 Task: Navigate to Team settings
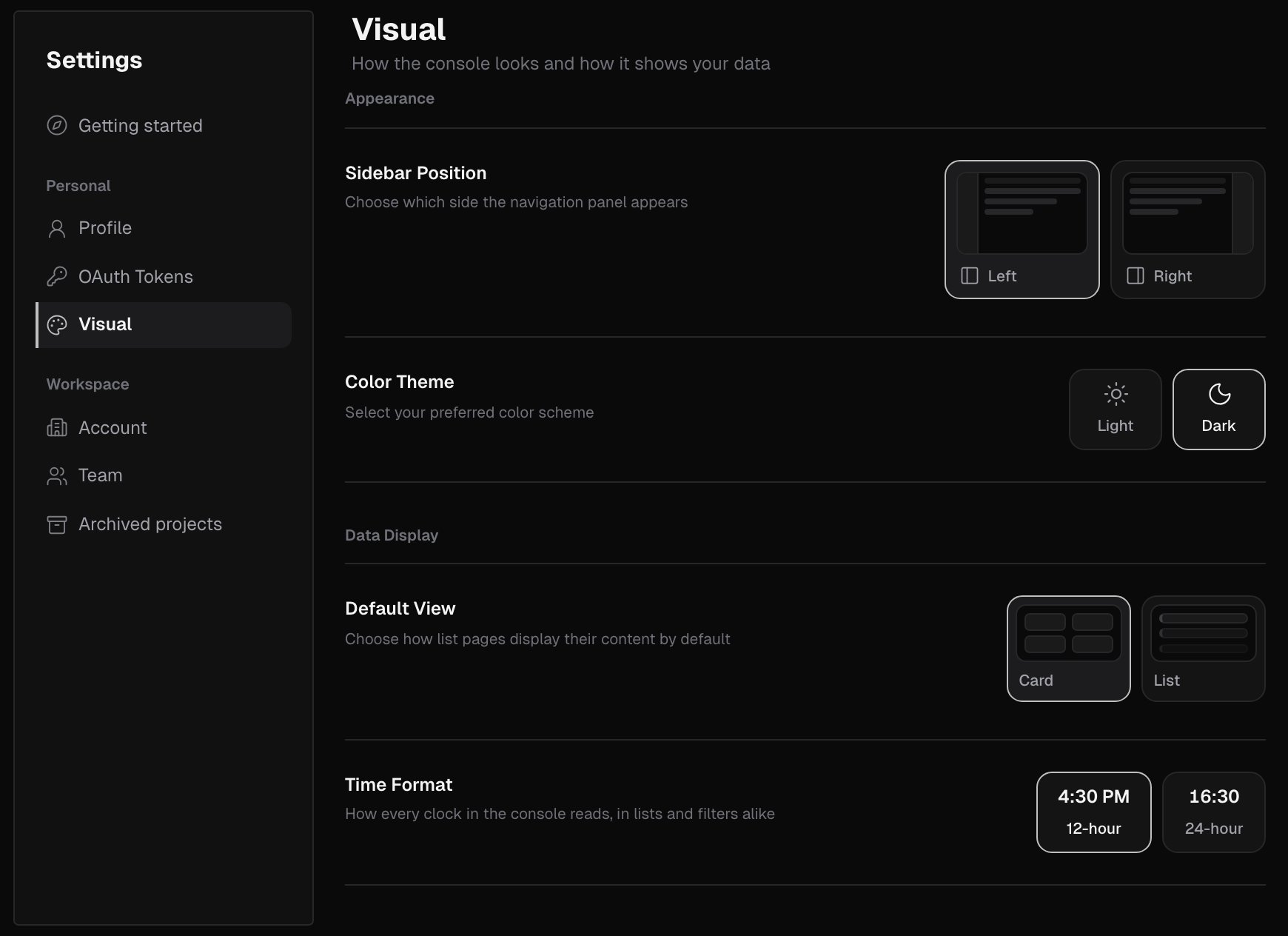point(164,475)
